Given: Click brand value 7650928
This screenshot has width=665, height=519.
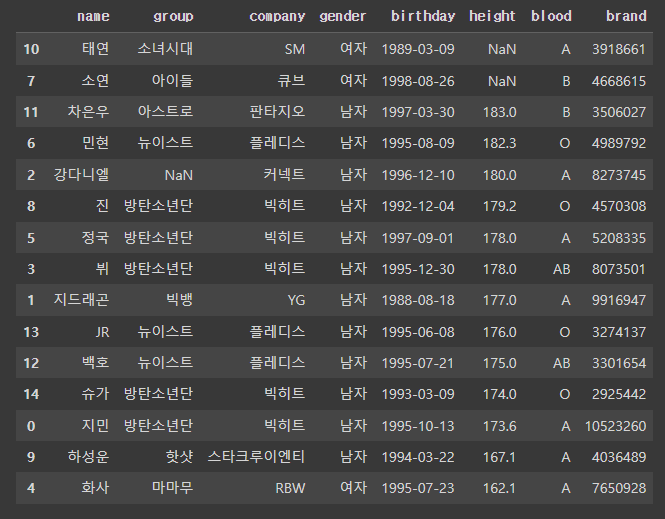Looking at the screenshot, I should point(619,488).
